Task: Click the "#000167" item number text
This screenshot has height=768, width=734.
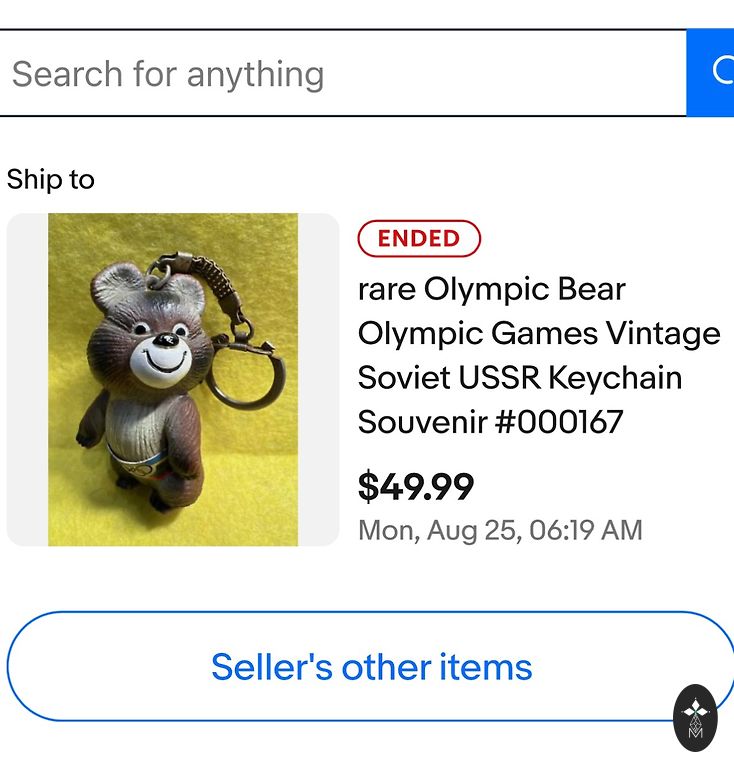Action: (x=559, y=422)
